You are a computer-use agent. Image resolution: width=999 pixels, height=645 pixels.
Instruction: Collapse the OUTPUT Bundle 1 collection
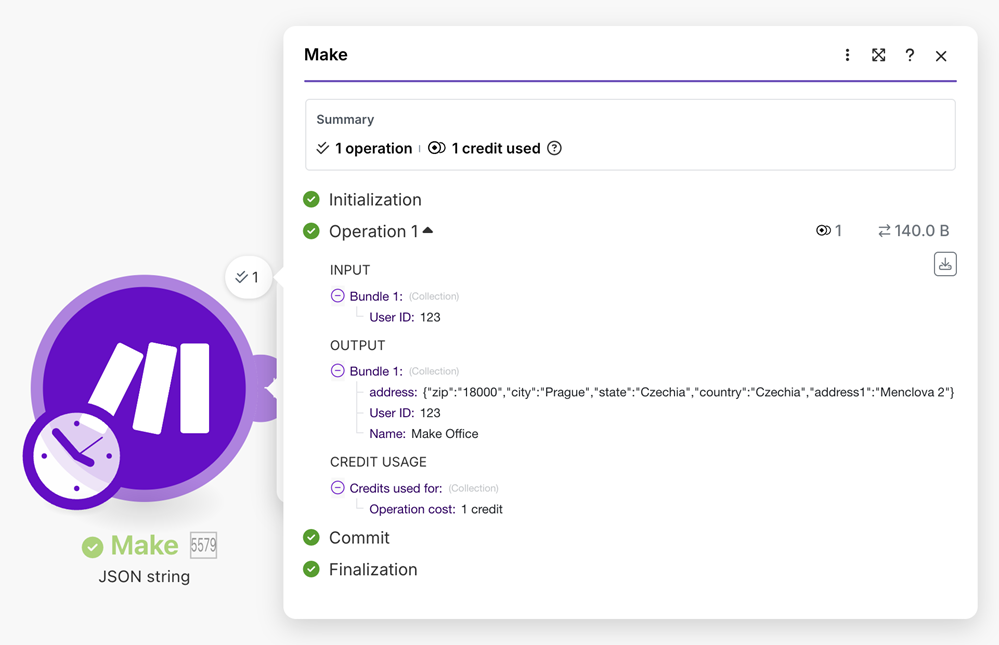click(338, 371)
